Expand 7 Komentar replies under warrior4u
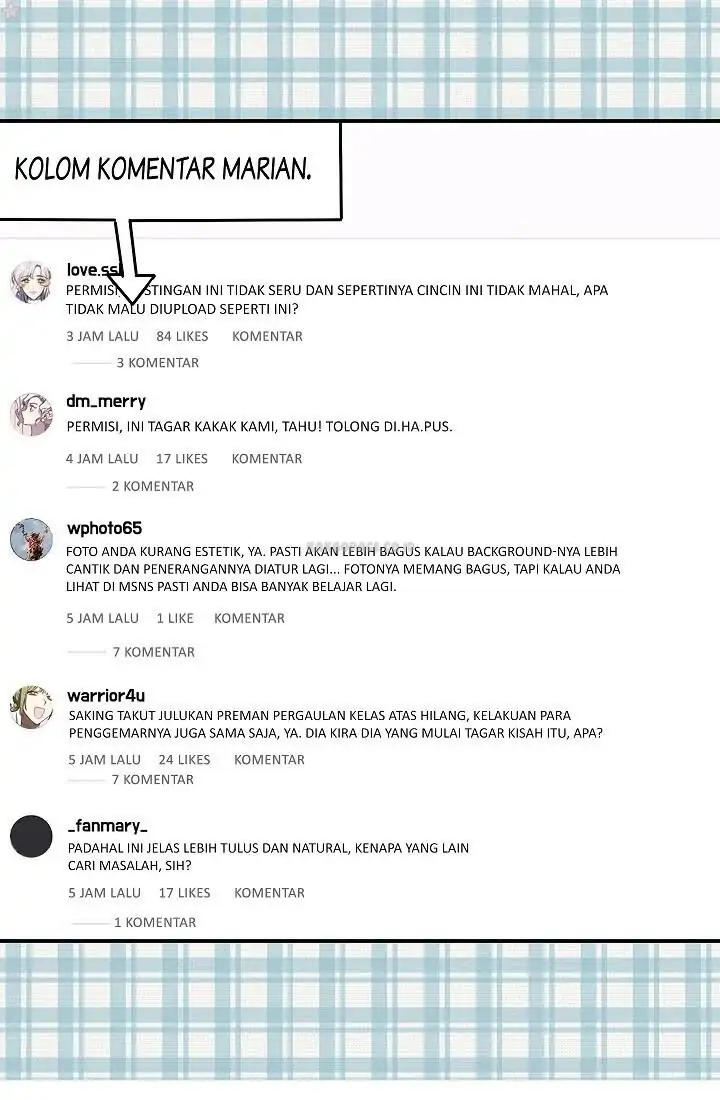Viewport: 720px width, 1100px height. [x=152, y=779]
